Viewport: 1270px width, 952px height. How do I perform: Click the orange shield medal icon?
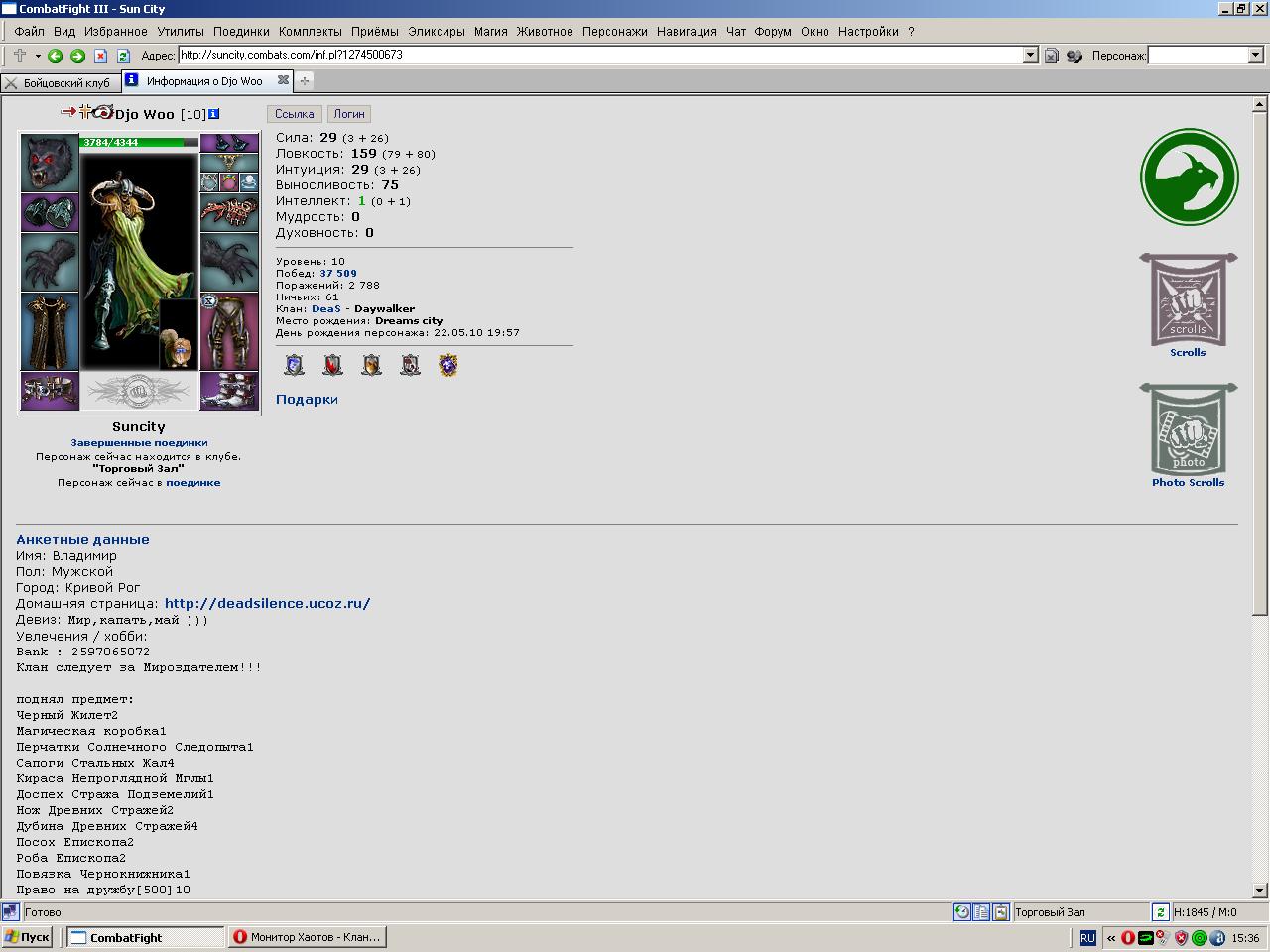tap(371, 365)
